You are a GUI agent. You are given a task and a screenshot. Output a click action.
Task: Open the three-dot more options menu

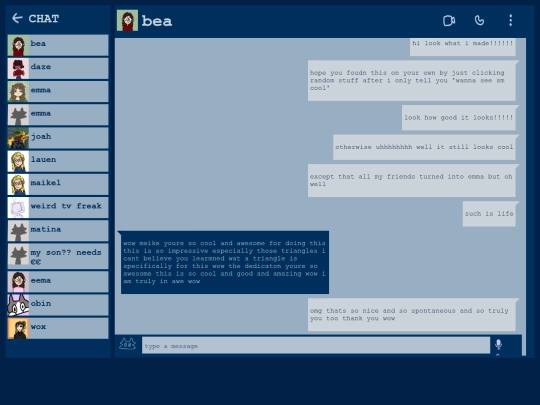tap(510, 20)
